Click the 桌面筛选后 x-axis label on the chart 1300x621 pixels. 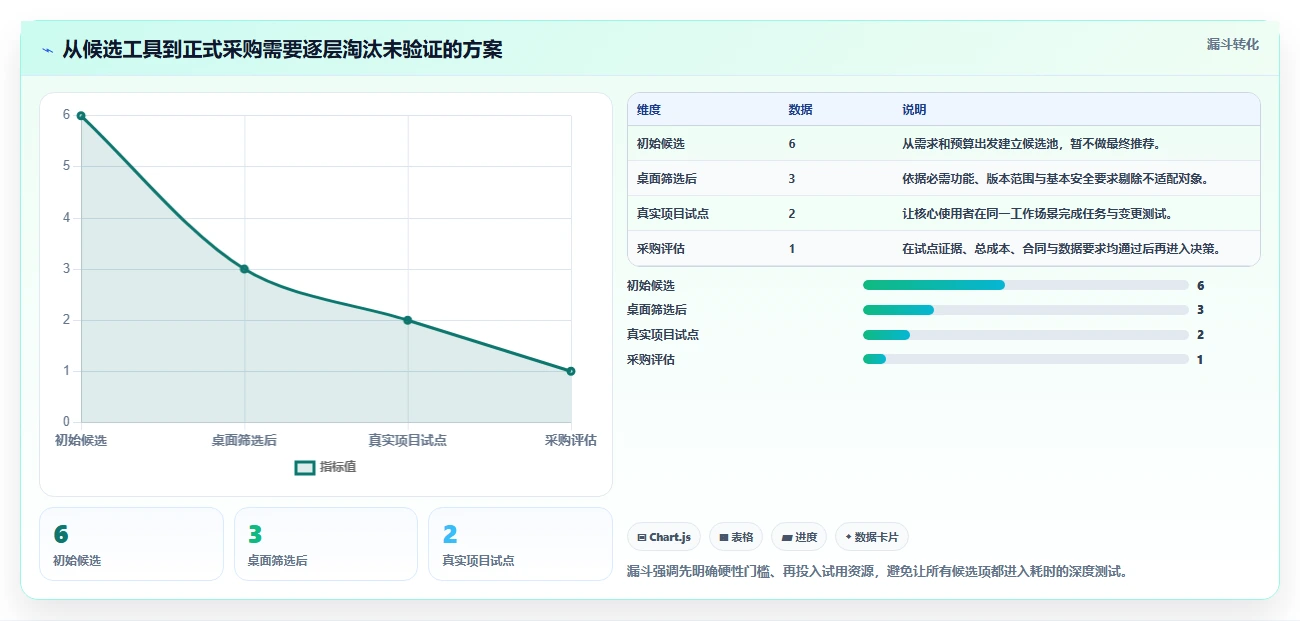pos(244,440)
